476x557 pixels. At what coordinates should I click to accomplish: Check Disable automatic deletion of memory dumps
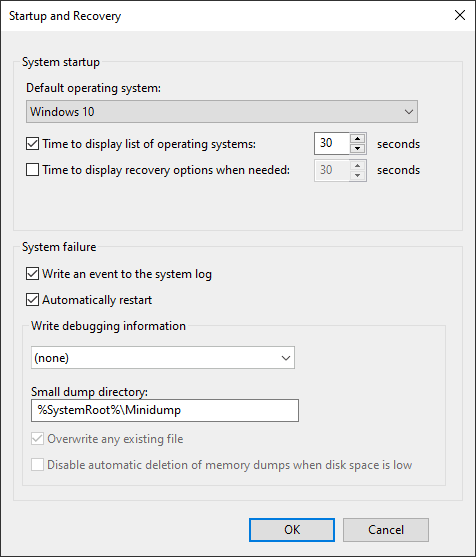click(37, 465)
